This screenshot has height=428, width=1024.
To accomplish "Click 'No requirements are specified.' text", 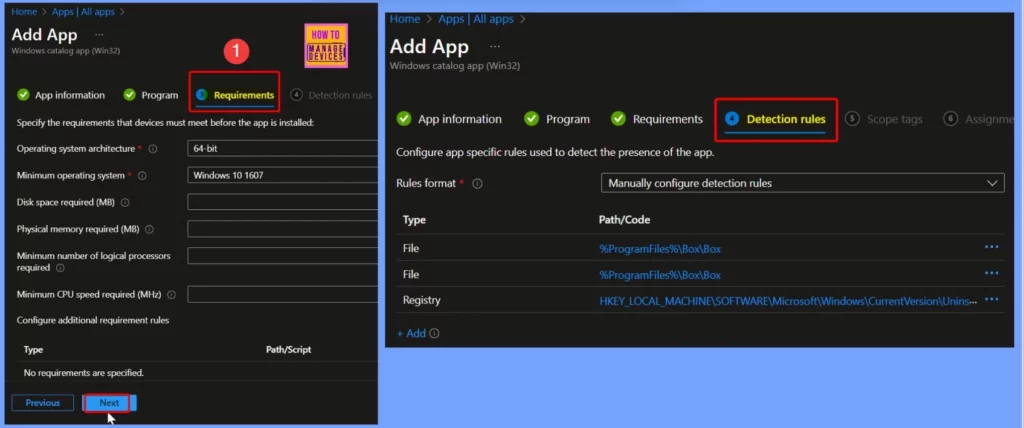I will tap(84, 372).
